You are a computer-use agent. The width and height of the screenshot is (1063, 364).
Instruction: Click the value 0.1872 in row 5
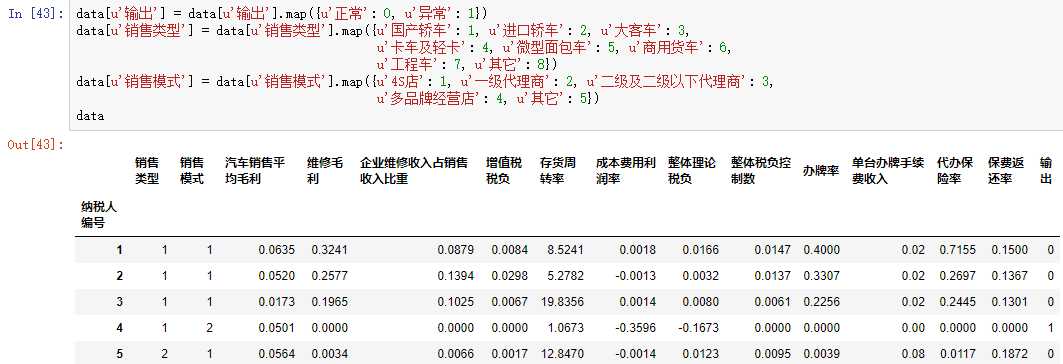(x=1009, y=354)
